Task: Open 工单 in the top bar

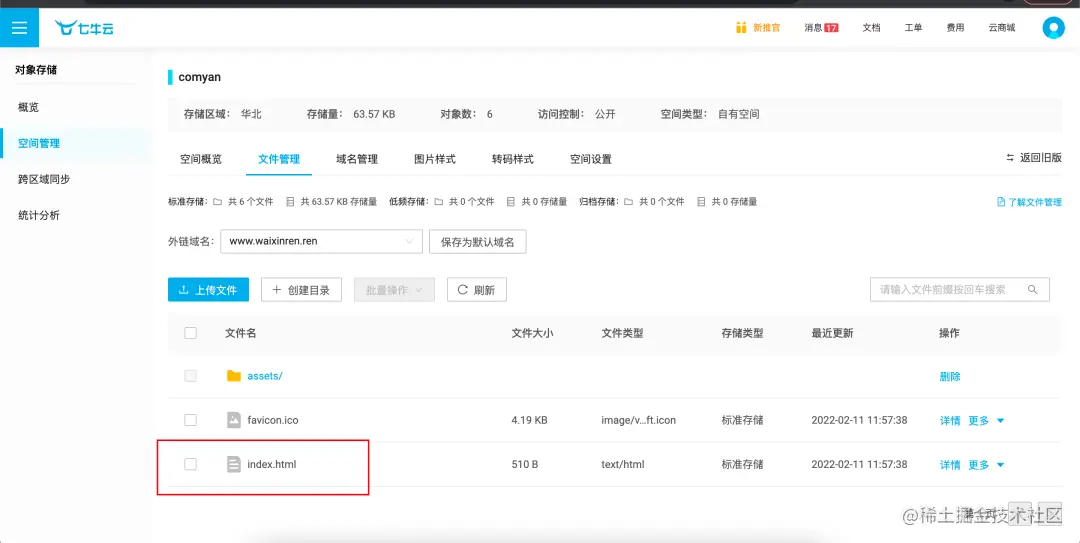Action: click(913, 28)
